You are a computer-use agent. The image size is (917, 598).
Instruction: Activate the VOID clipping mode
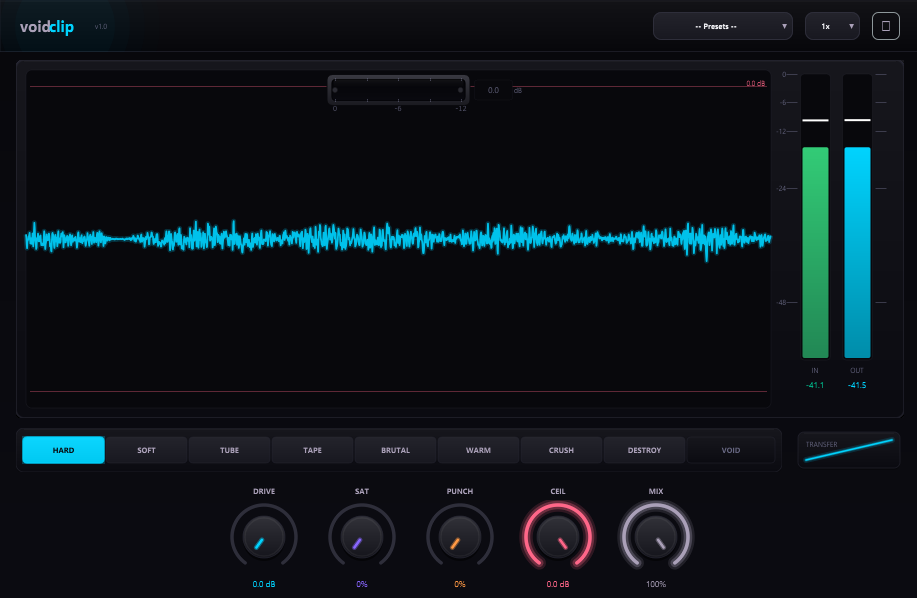coord(729,450)
